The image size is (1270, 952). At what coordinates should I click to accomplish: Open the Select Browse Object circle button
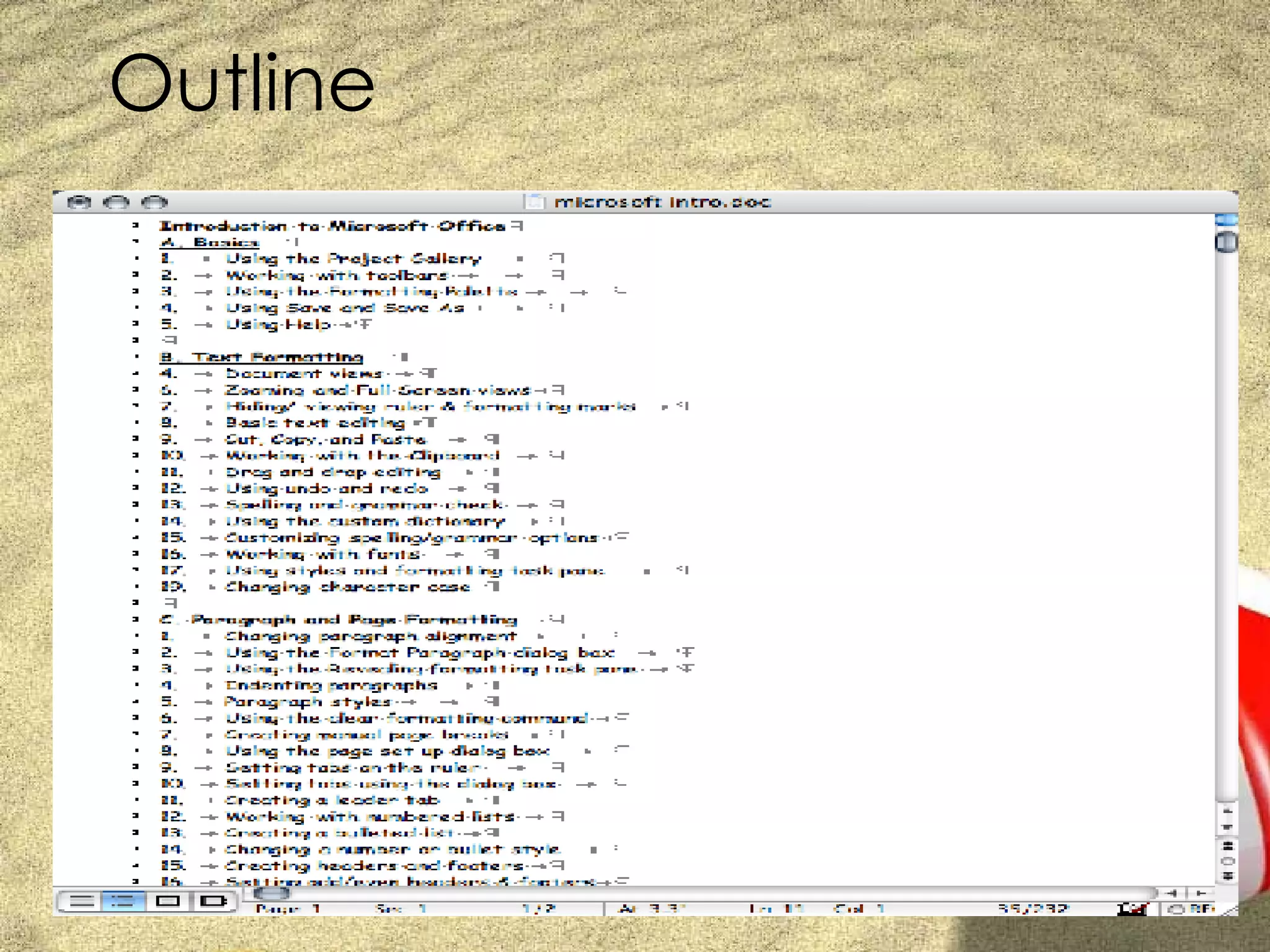point(1227,861)
